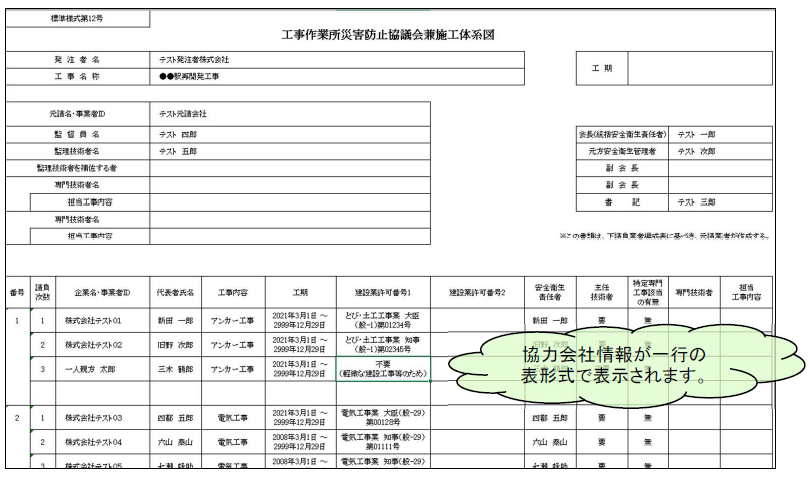Select the 監督員名 label cell

click(x=77, y=134)
